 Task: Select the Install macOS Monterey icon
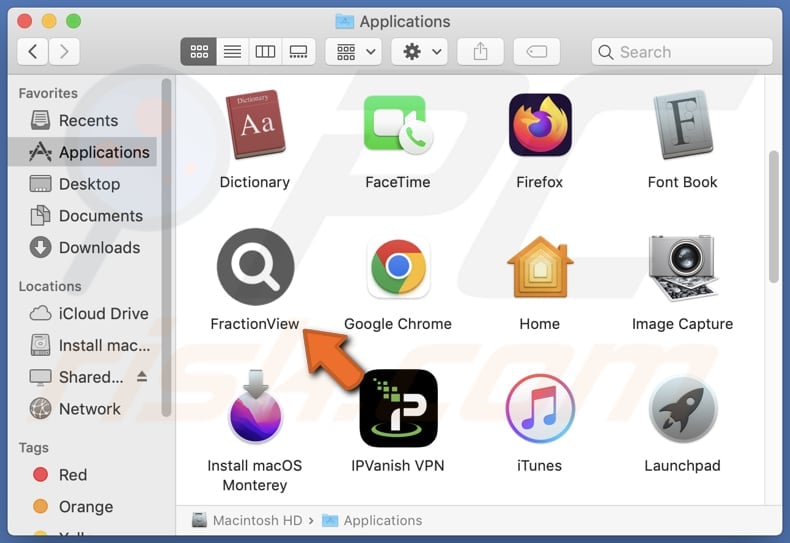click(x=255, y=406)
